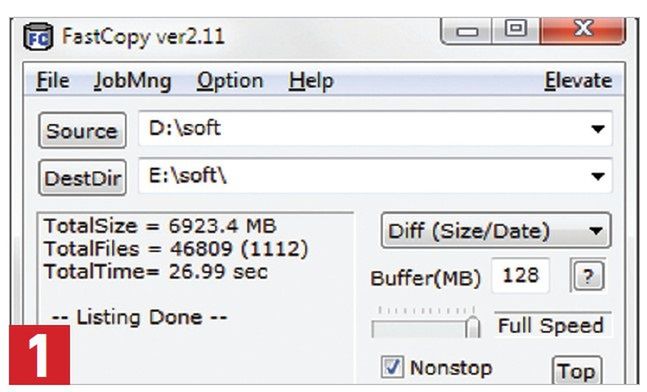Expand the Source path dropdown arrow
The image size is (647, 392).
click(x=597, y=129)
